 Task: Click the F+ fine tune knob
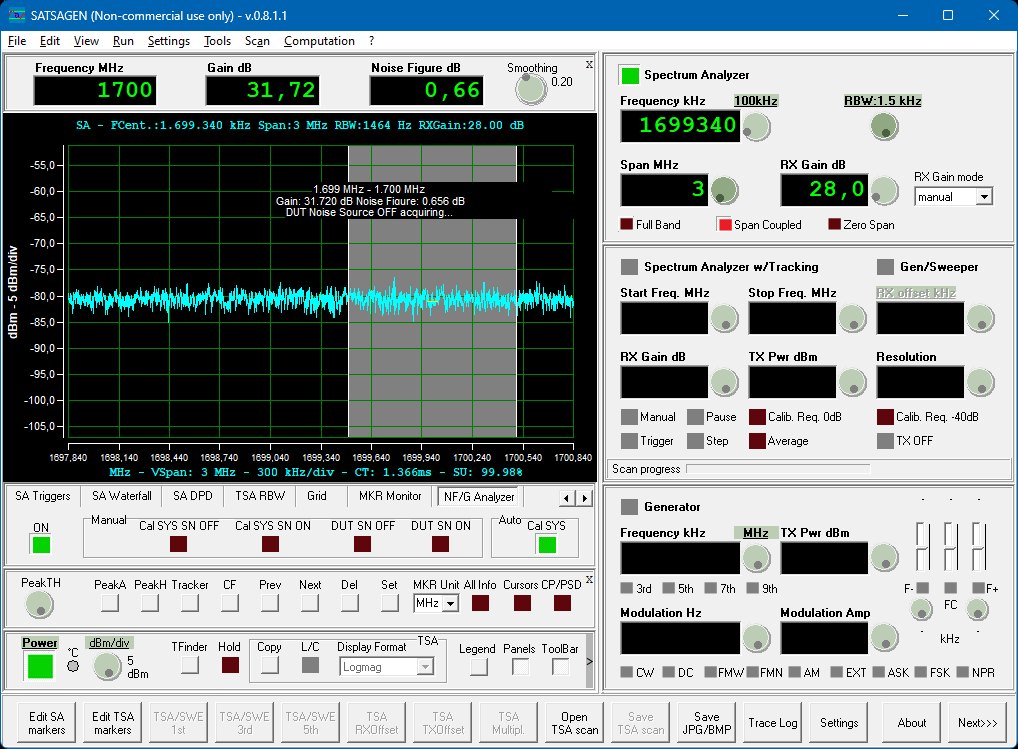point(977,609)
